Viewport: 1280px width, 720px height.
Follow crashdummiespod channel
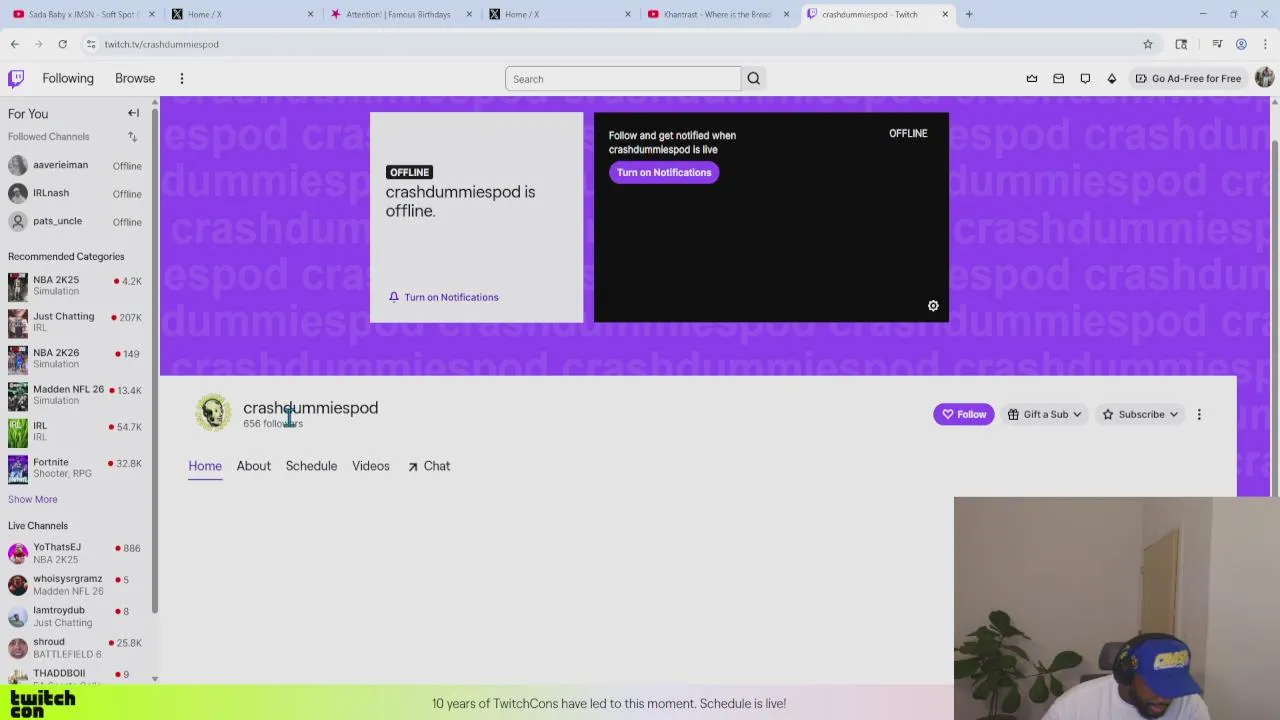[x=964, y=414]
